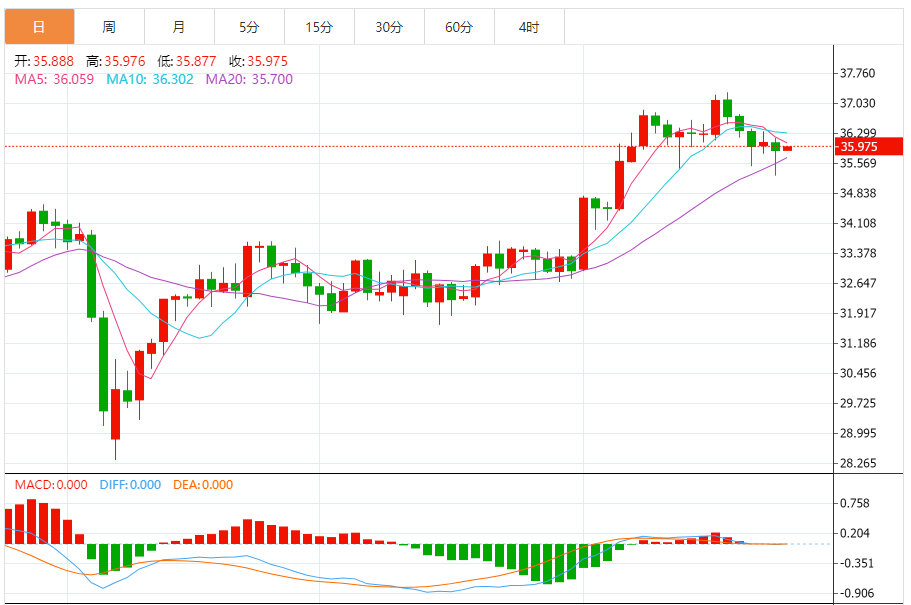Click the 收: 35.975 close price
Image resolution: width=911 pixels, height=605 pixels.
[258, 61]
